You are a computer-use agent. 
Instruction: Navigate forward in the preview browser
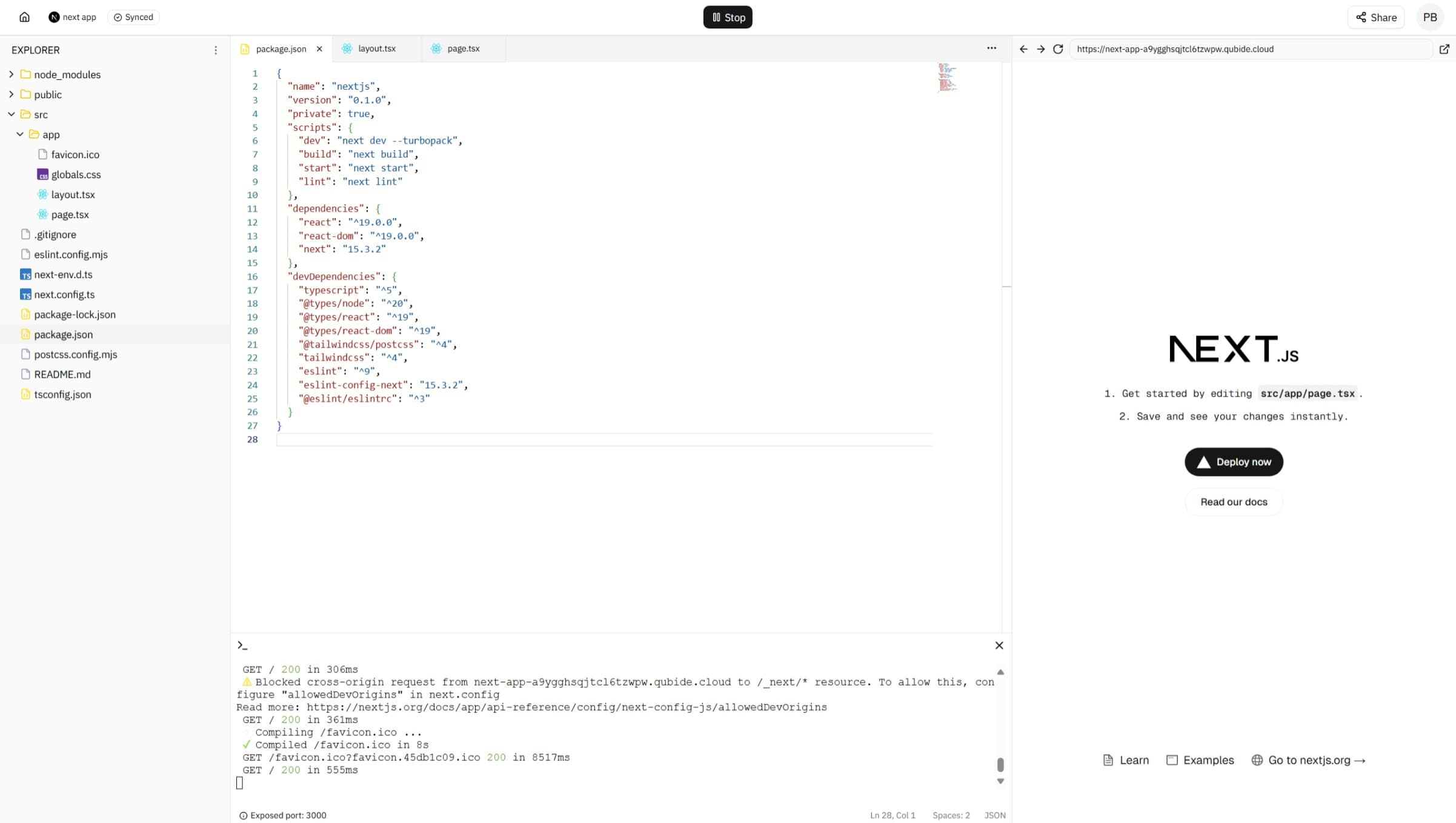coord(1040,49)
